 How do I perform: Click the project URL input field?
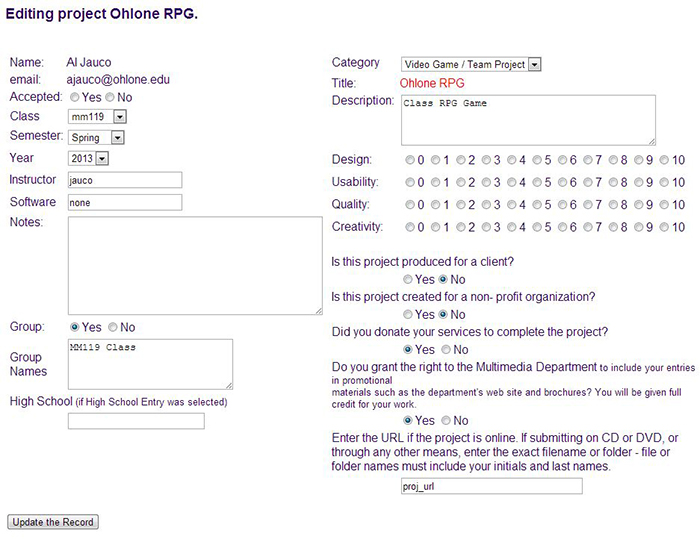(490, 486)
